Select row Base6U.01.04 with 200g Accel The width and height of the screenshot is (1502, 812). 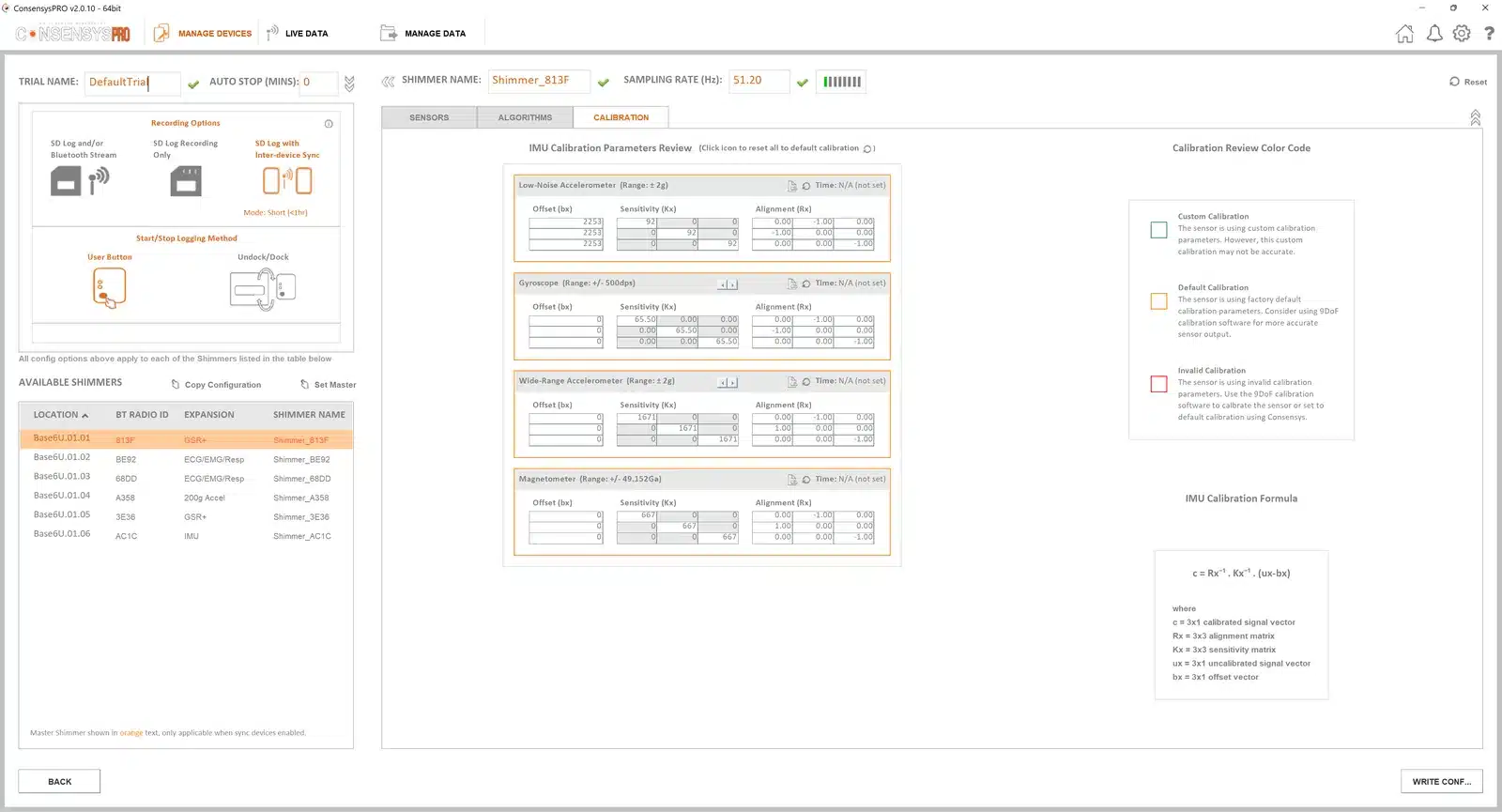click(186, 498)
